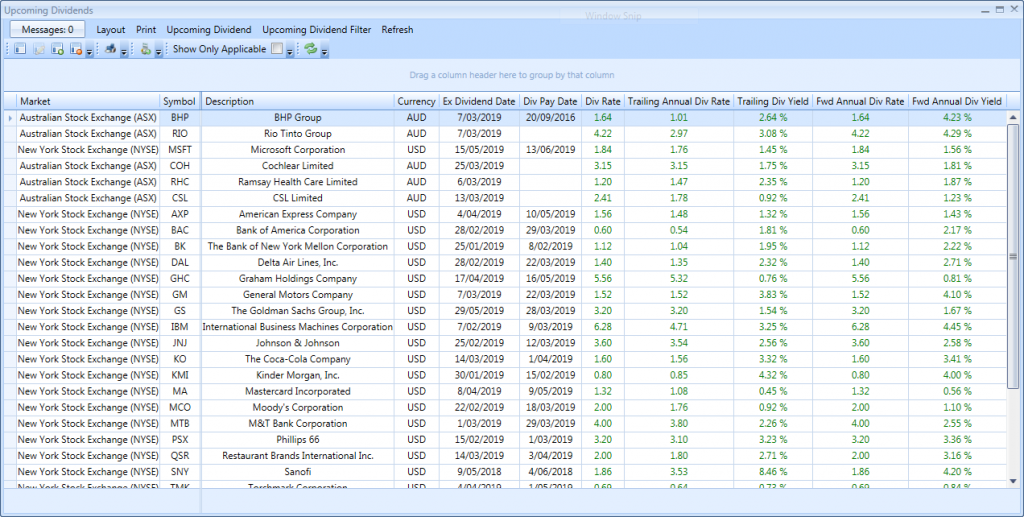The height and width of the screenshot is (517, 1024).
Task: Expand the BHP row indicator arrow
Action: pos(9,118)
